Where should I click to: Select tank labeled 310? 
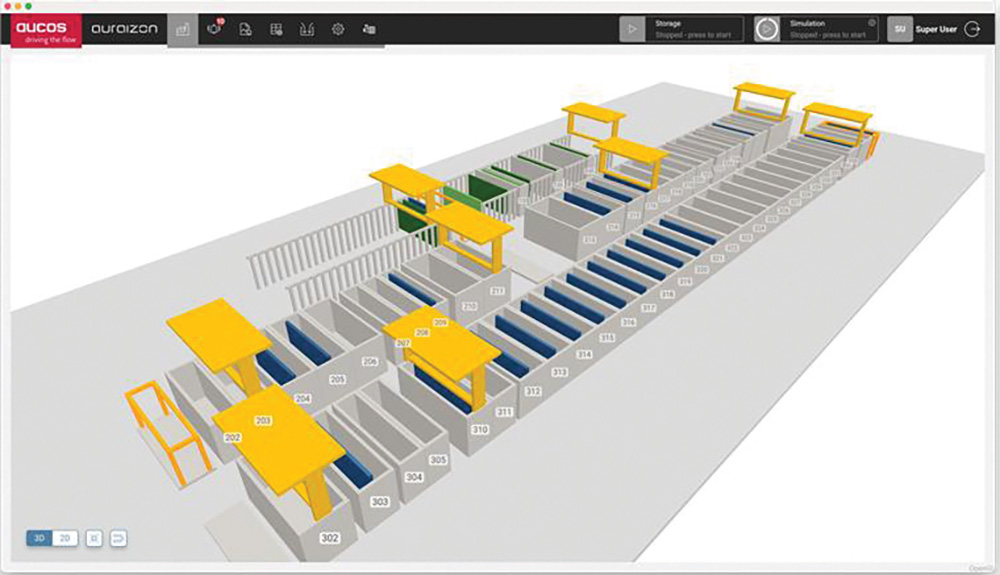480,430
